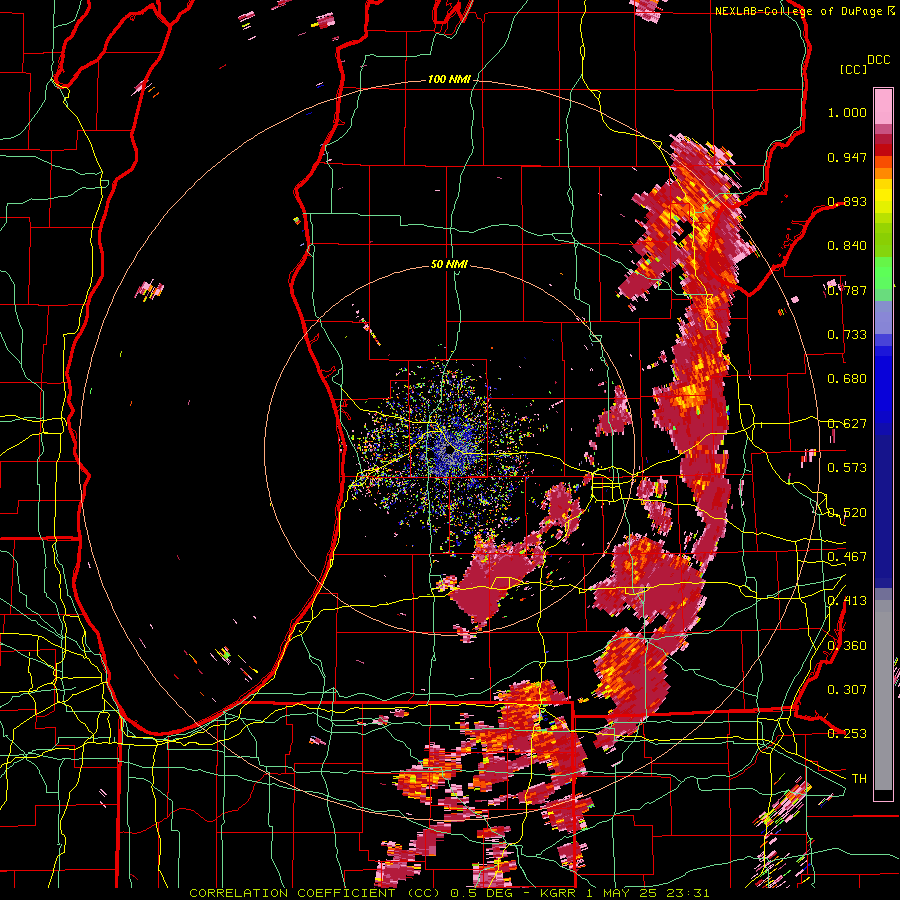The height and width of the screenshot is (900, 900).
Task: Select the 0.360 scale value
Action: pyautogui.click(x=847, y=646)
